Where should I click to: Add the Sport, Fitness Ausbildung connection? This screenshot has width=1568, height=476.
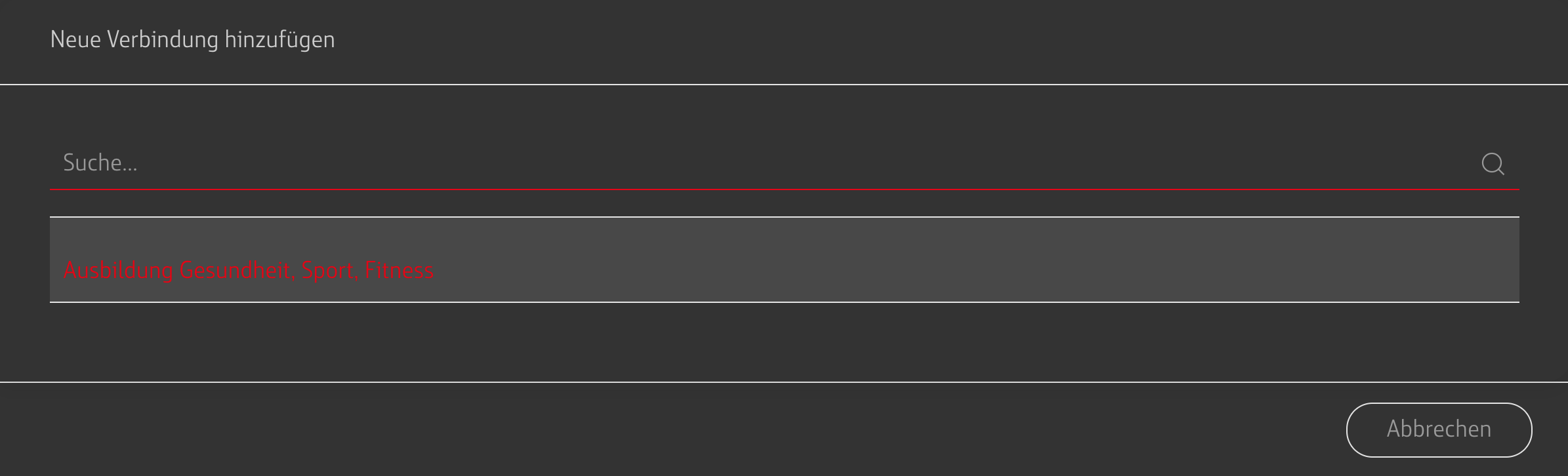(x=249, y=270)
